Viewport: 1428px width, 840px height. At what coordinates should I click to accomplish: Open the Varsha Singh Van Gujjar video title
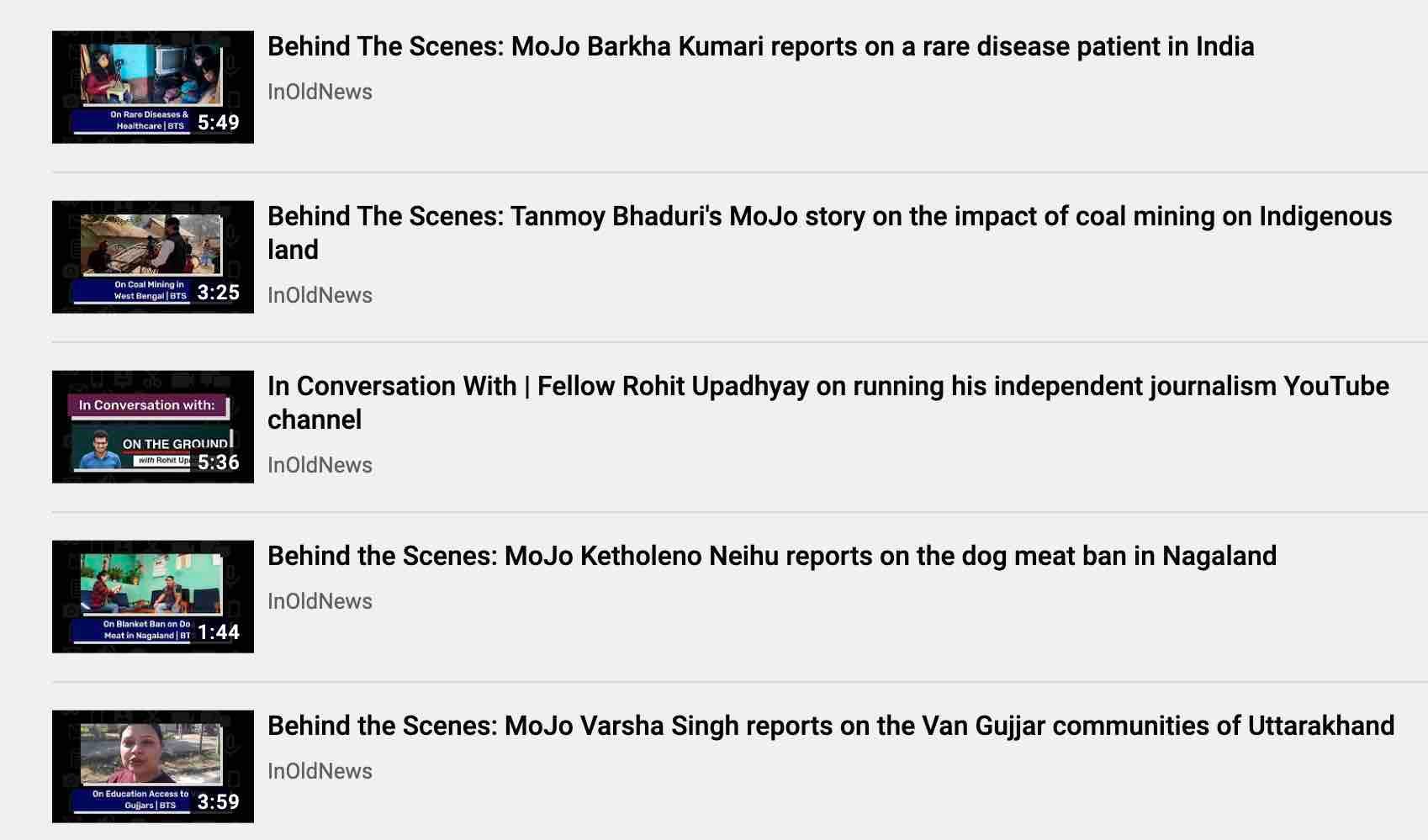point(830,726)
